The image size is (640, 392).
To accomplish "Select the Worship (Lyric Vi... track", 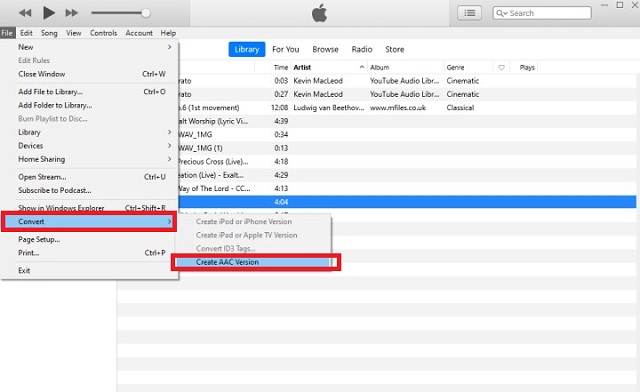I will click(407, 121).
